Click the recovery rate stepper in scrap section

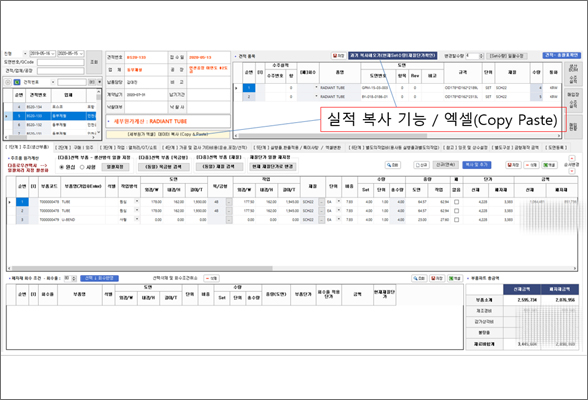(74, 278)
